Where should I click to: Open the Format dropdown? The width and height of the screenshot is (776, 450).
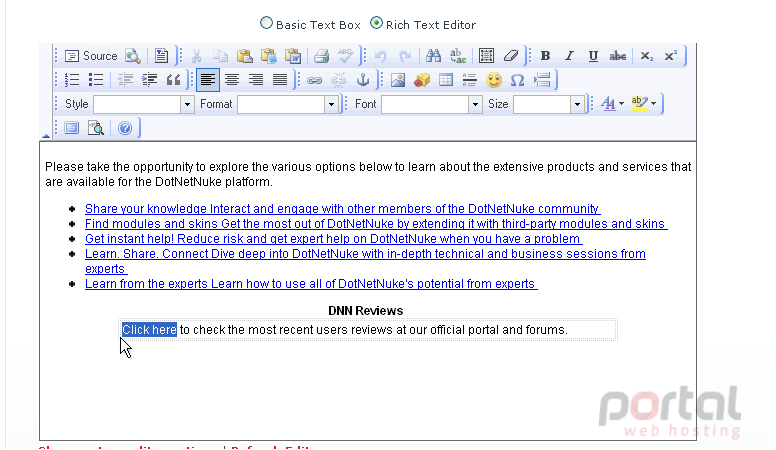click(288, 104)
